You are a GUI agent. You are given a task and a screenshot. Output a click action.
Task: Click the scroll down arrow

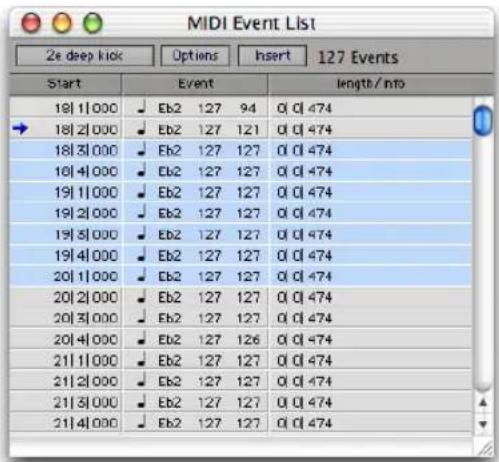pyautogui.click(x=483, y=424)
